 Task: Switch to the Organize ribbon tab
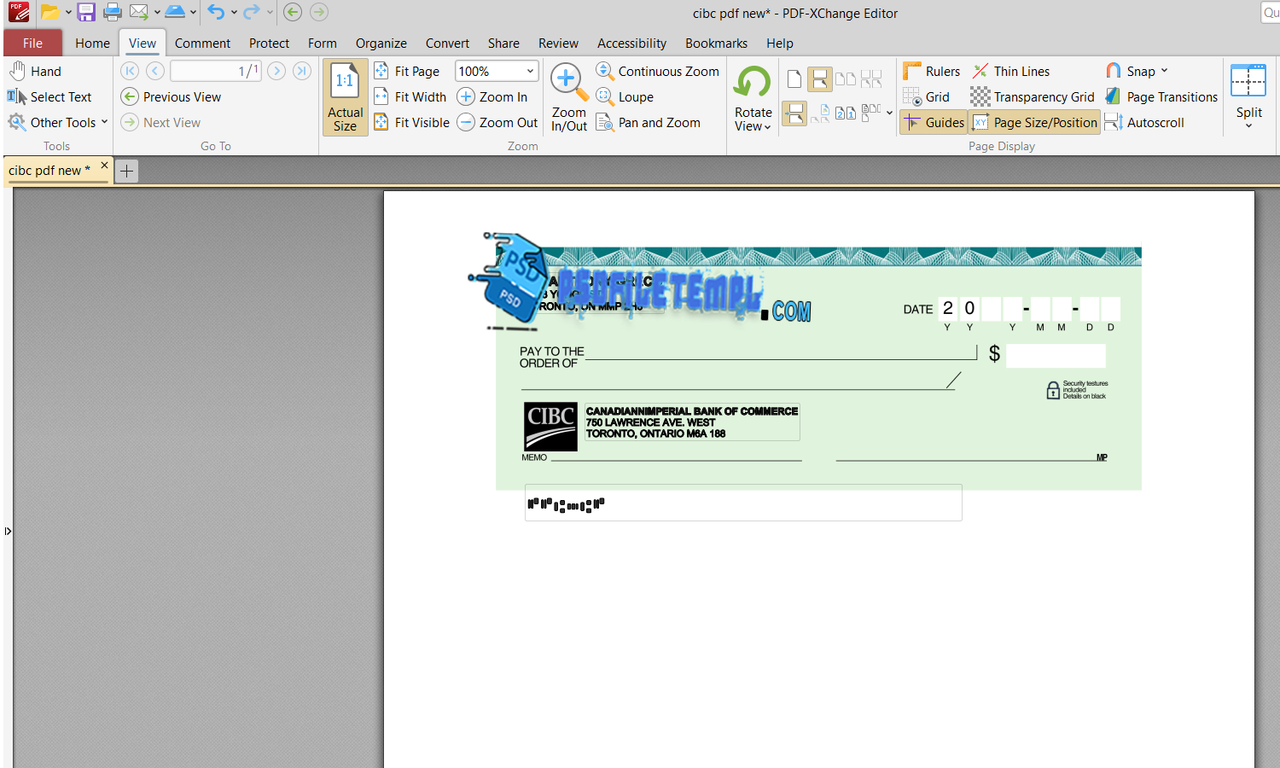[x=381, y=43]
